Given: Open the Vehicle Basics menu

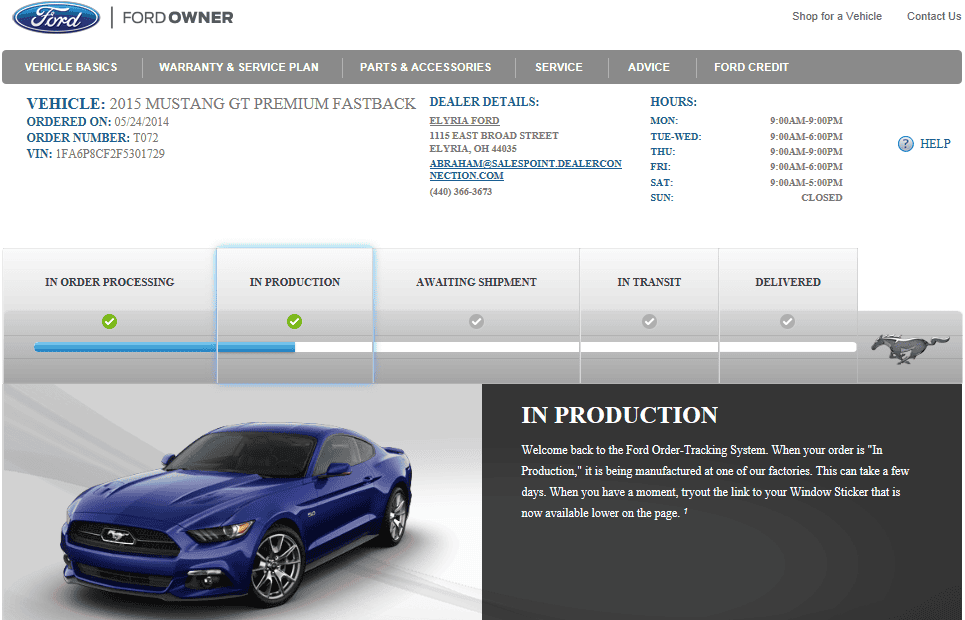Looking at the screenshot, I should coord(71,67).
